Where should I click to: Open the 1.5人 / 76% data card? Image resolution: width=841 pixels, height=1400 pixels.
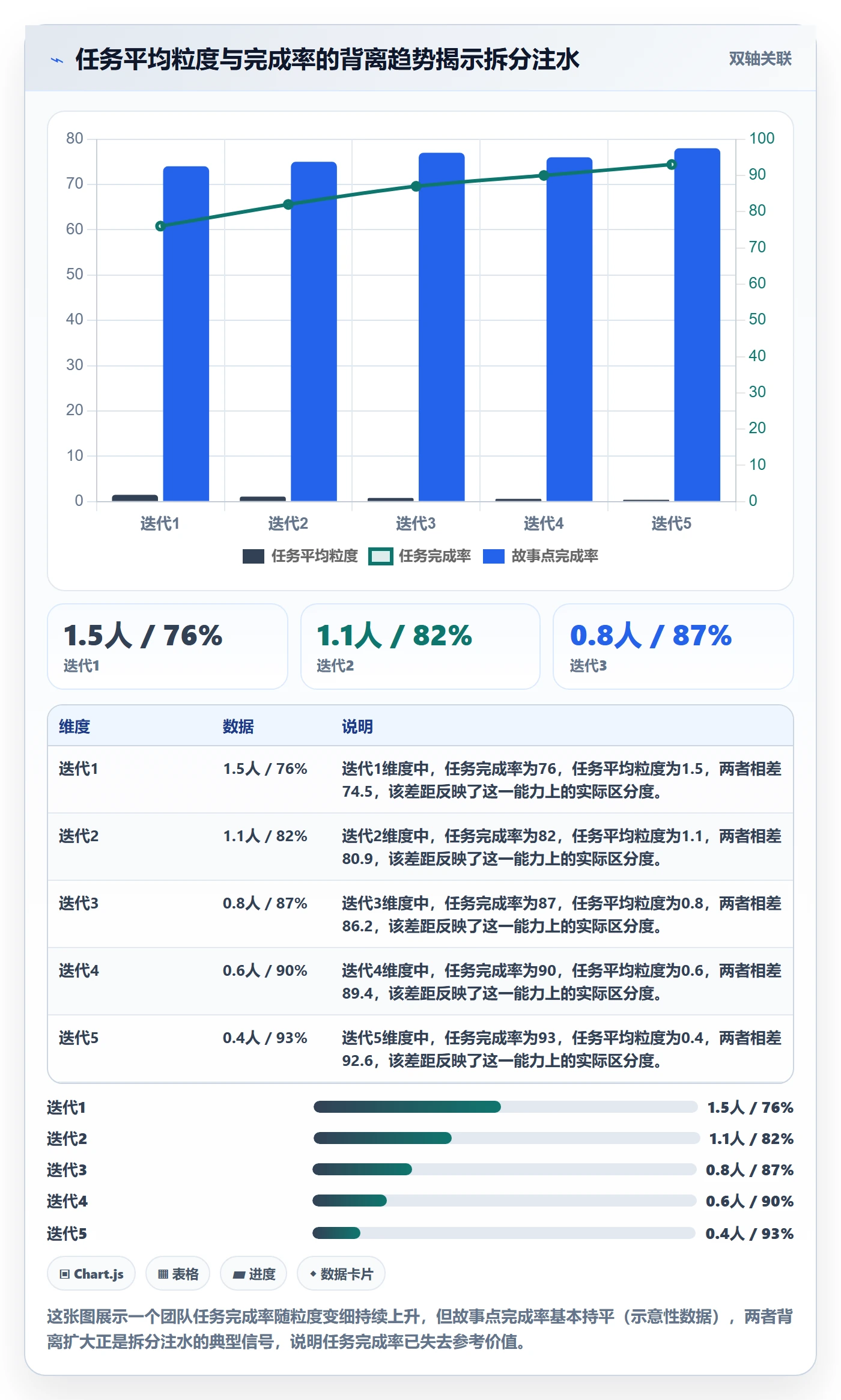coord(168,646)
